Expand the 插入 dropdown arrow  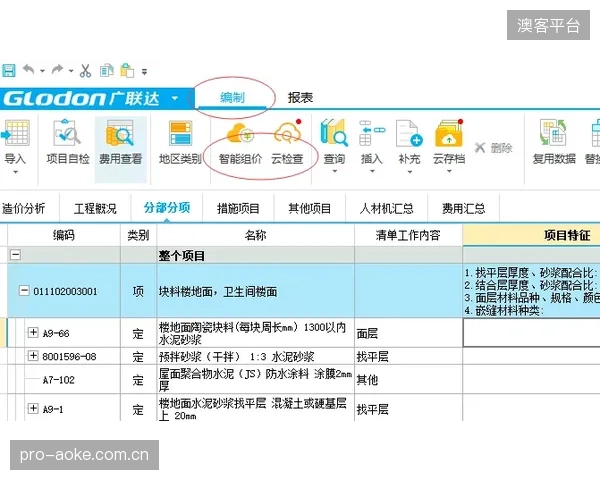tap(372, 171)
